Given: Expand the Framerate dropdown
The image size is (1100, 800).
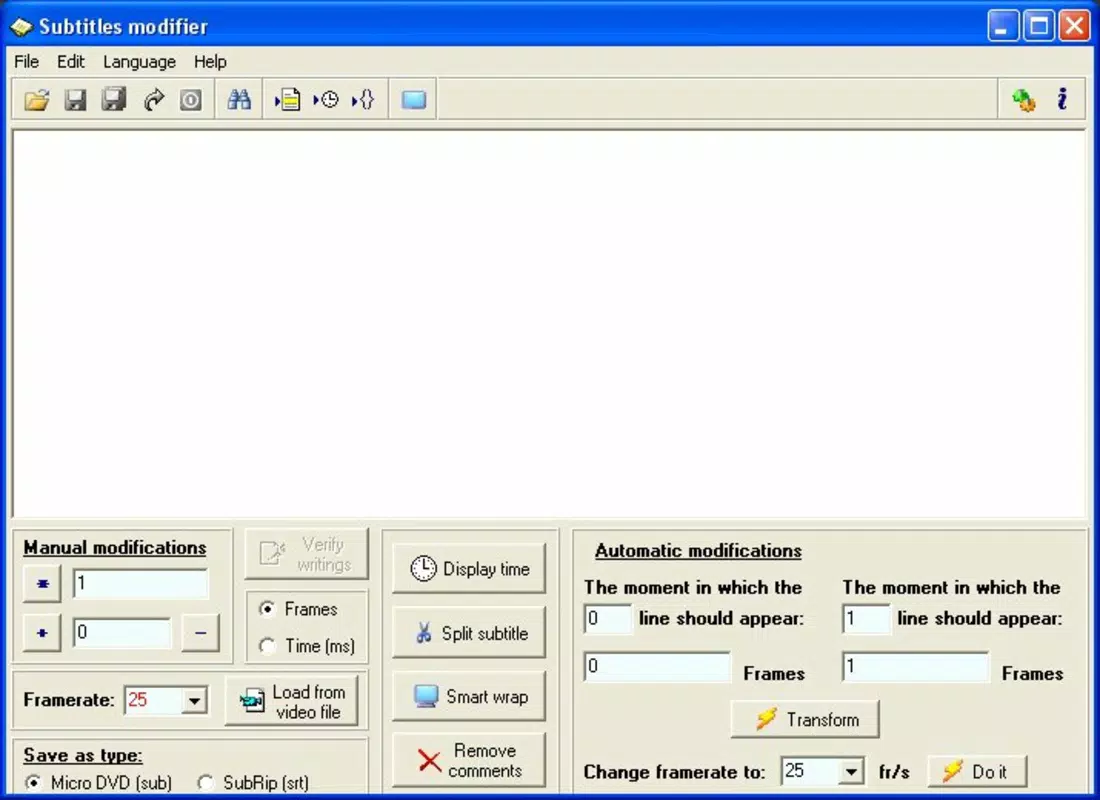Looking at the screenshot, I should pyautogui.click(x=194, y=700).
